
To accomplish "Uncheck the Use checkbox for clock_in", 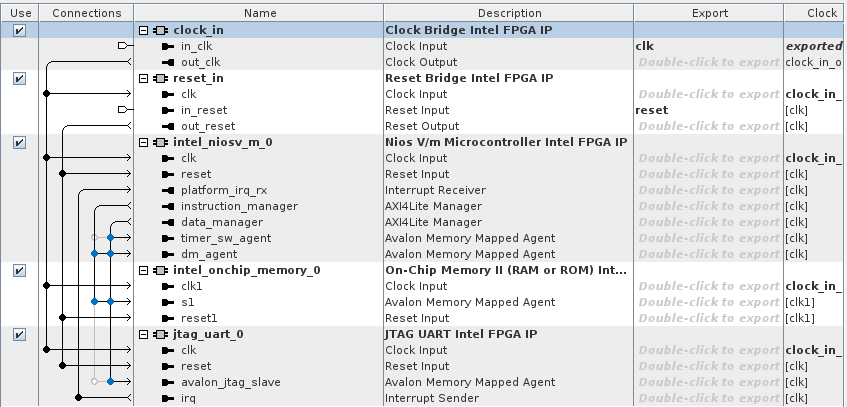I will click(19, 30).
